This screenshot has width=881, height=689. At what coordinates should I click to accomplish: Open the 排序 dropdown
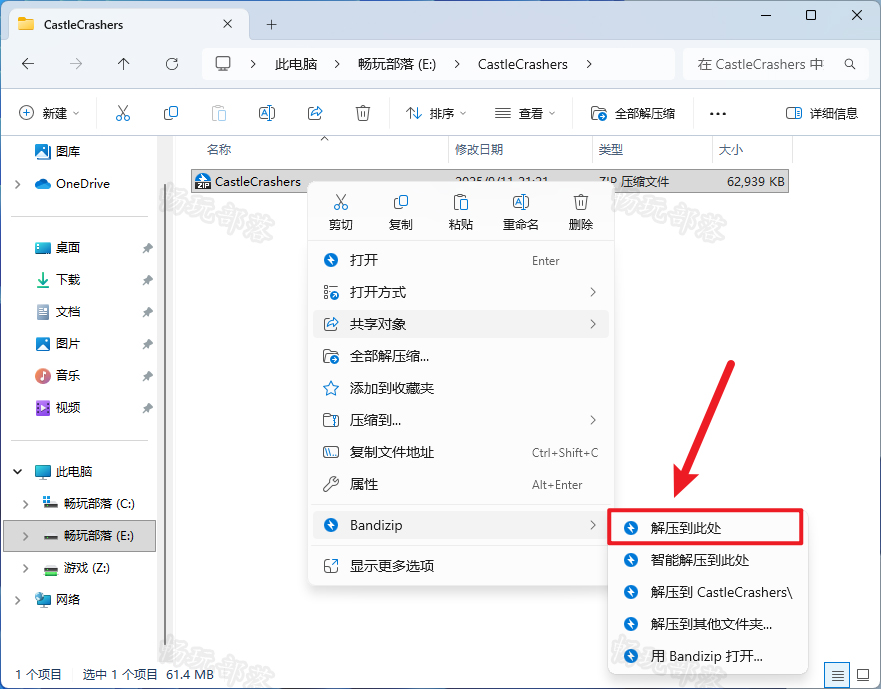click(436, 113)
